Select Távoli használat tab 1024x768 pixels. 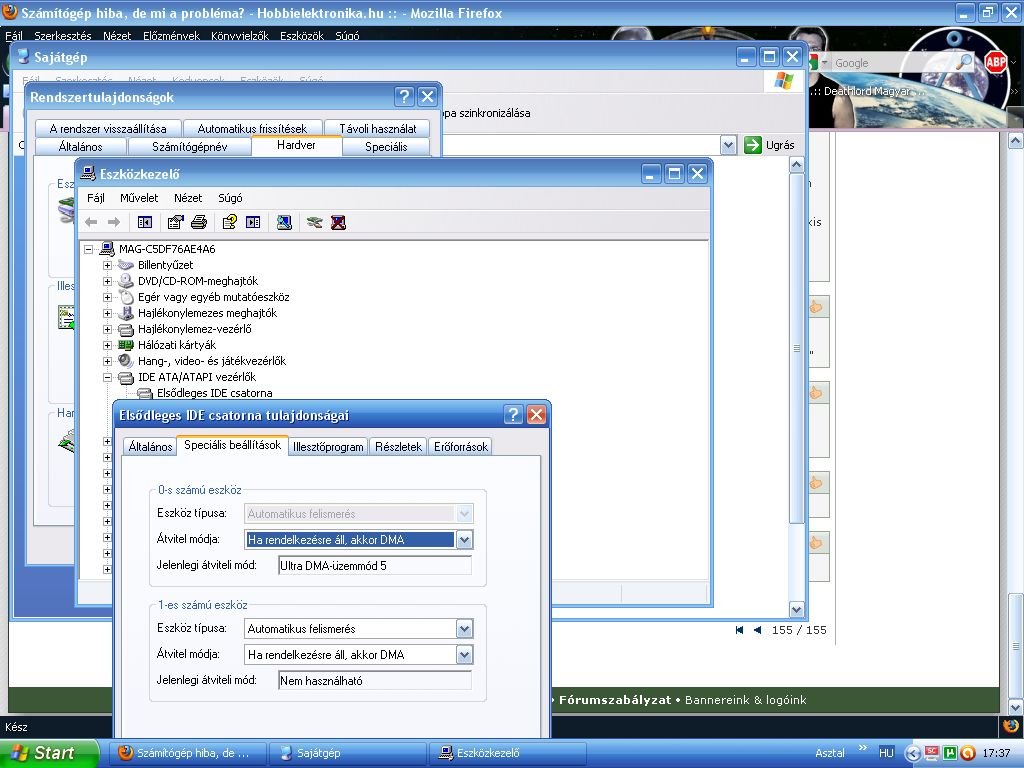click(377, 129)
